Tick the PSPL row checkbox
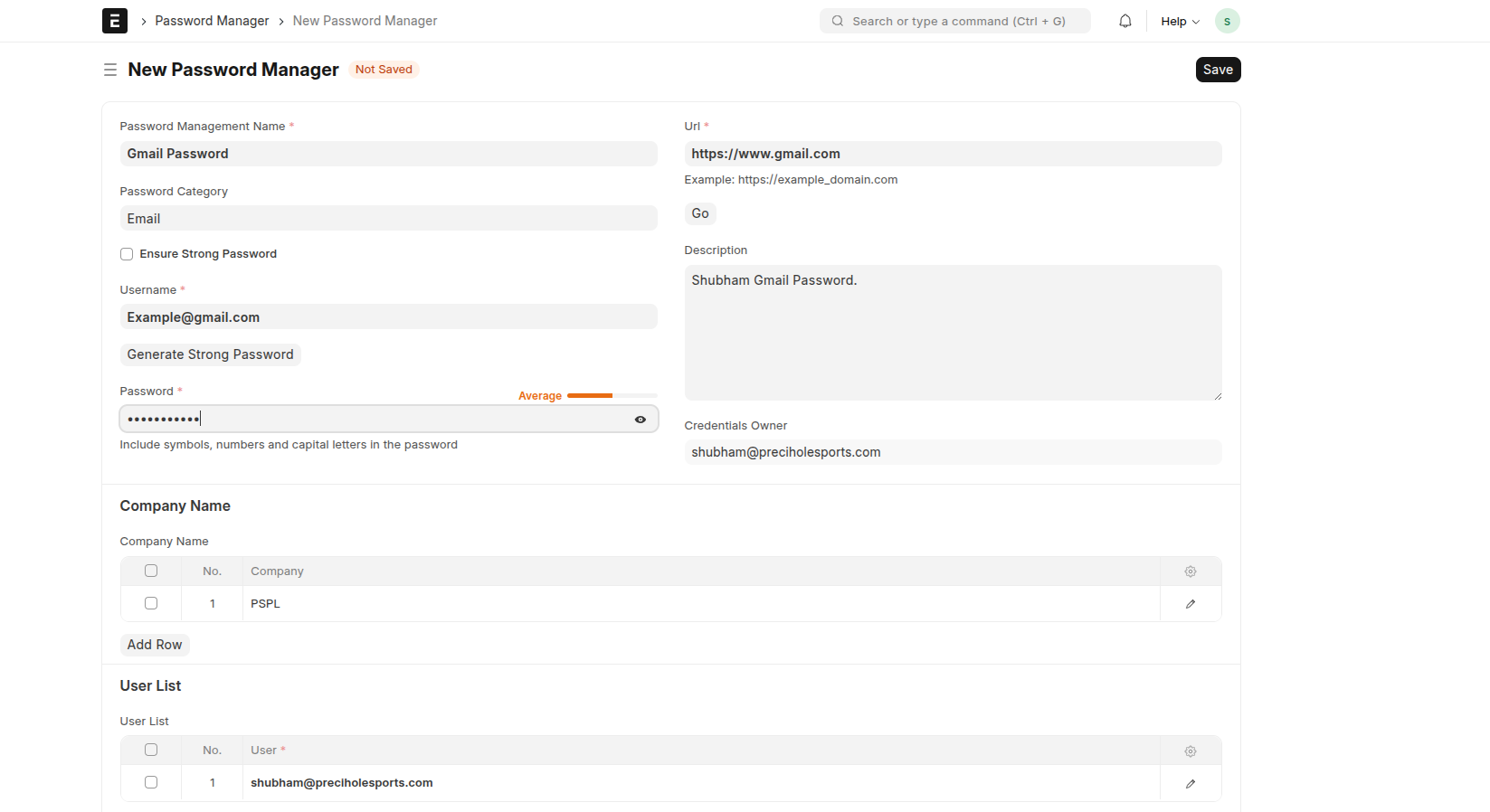 coord(151,603)
